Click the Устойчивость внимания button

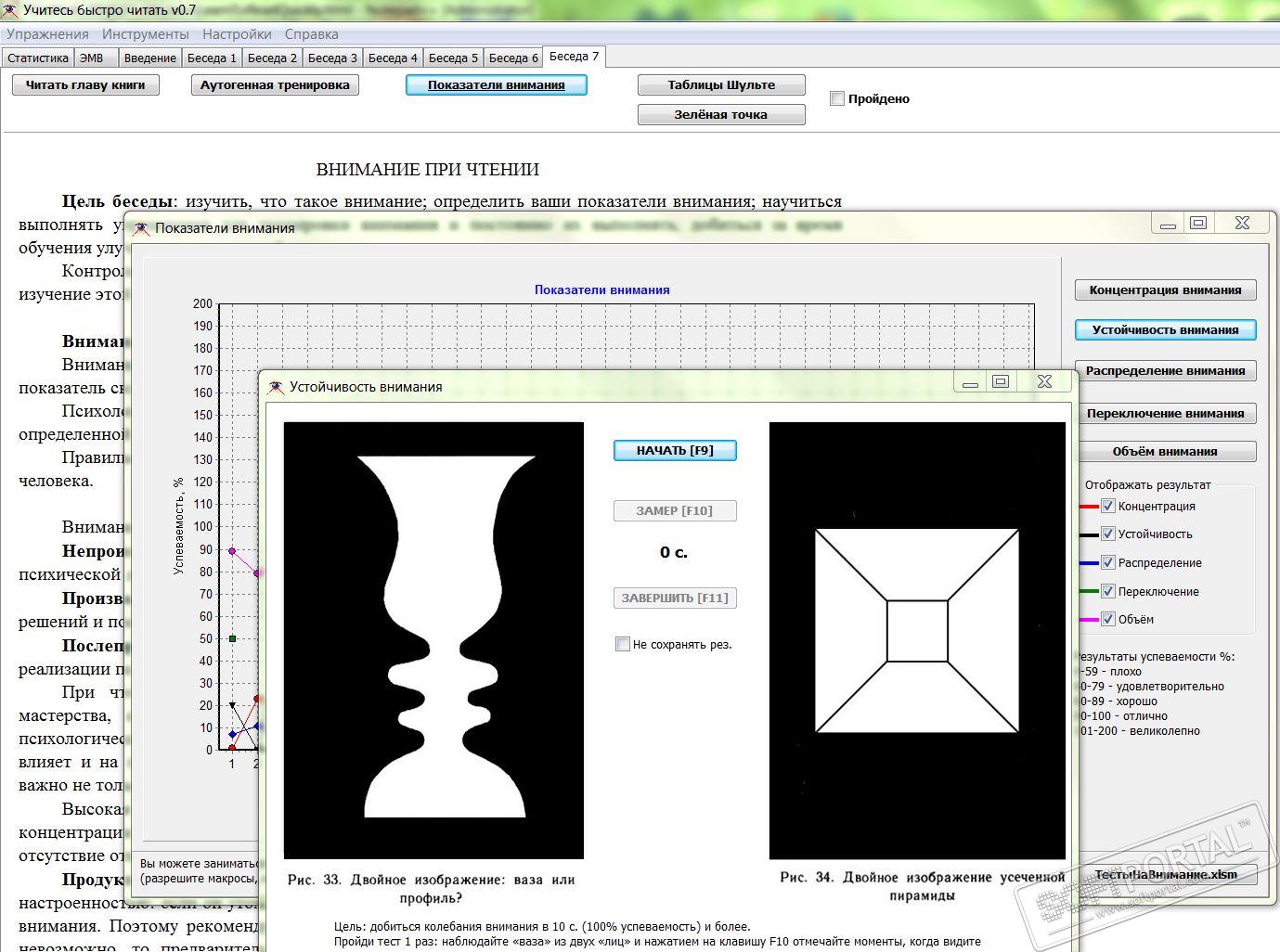tap(1166, 330)
